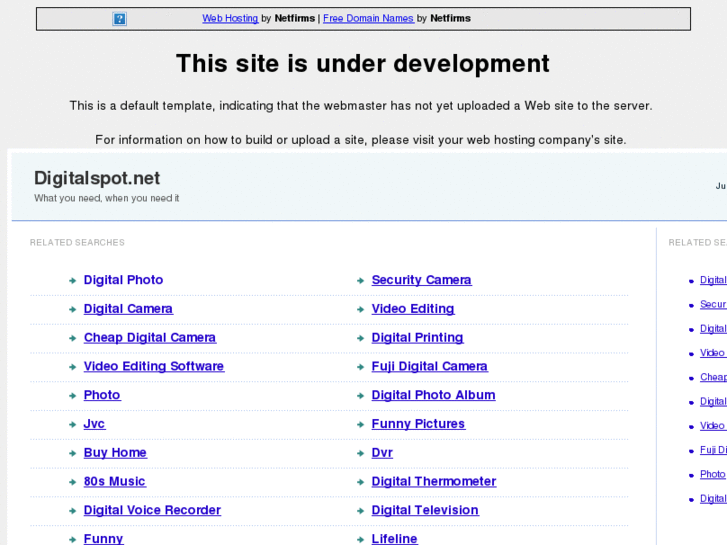The height and width of the screenshot is (545, 727).
Task: Open the Fuji Digital Camera link
Action: click(429, 366)
